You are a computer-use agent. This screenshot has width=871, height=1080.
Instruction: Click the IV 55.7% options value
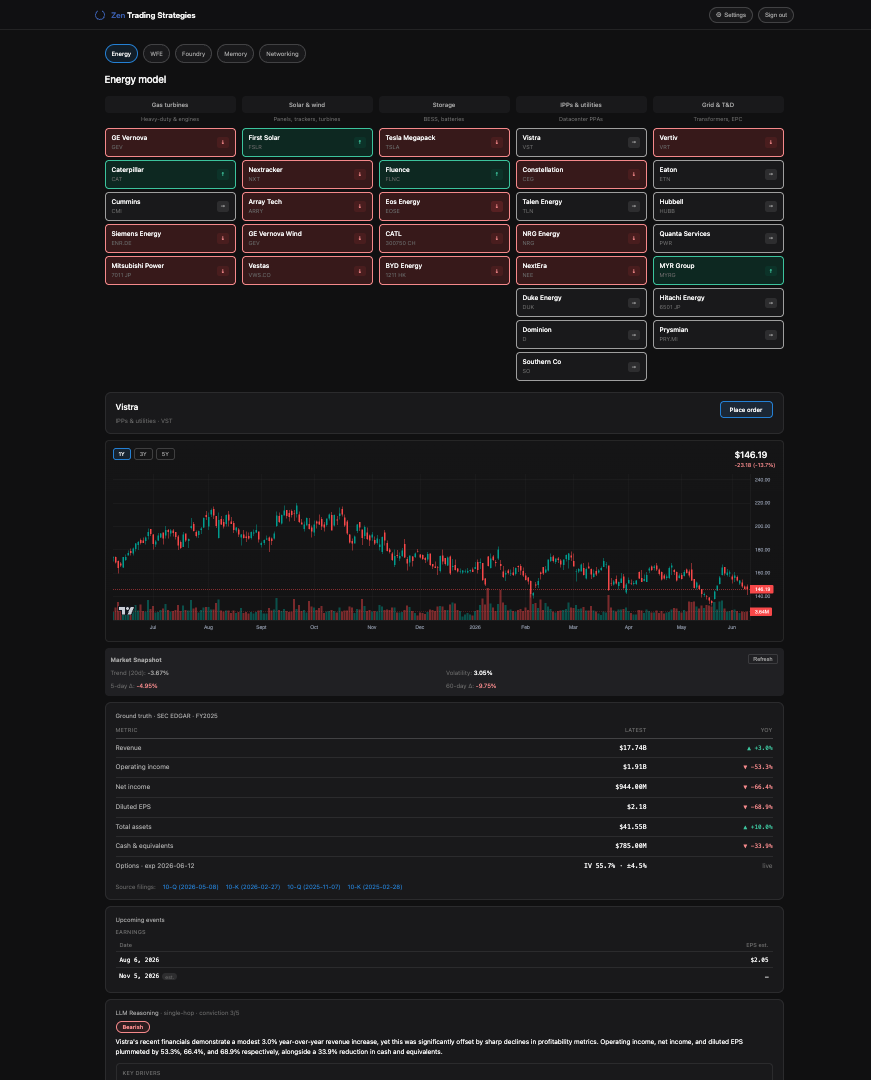point(615,866)
